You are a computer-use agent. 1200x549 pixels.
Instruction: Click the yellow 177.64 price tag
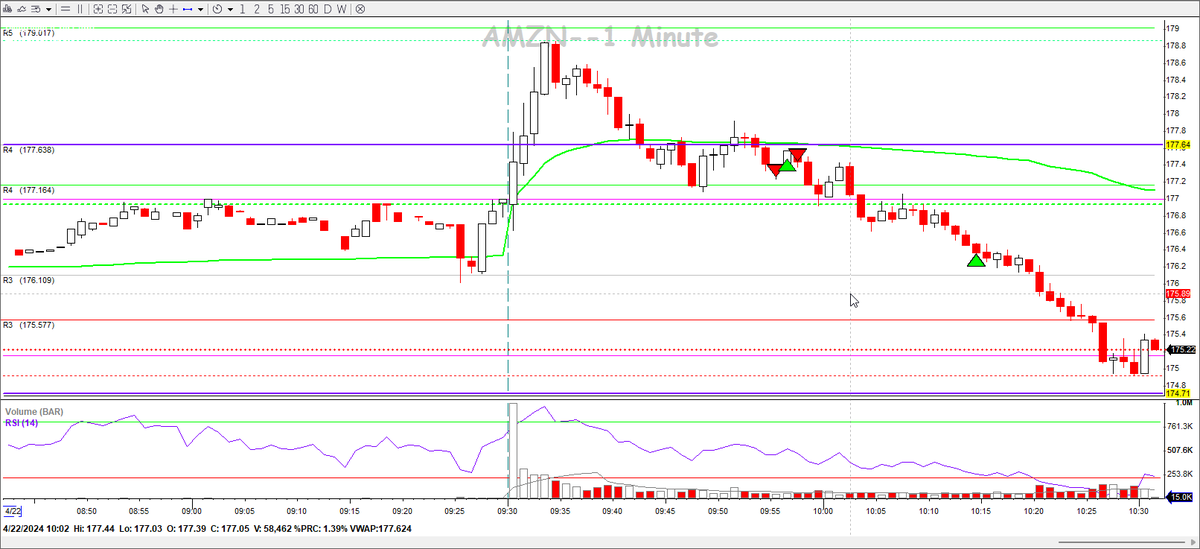1177,145
